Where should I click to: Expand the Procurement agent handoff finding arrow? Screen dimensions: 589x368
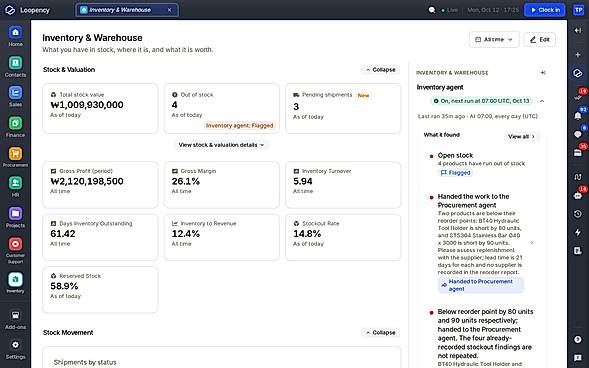532,243
